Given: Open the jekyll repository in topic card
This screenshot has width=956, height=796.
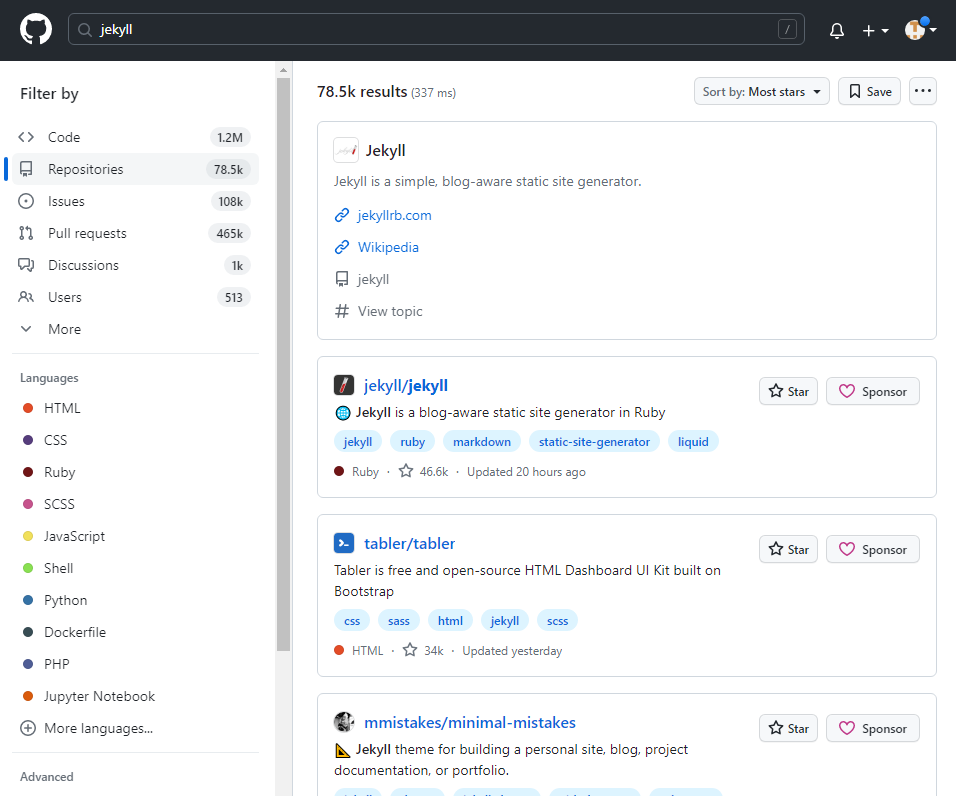Looking at the screenshot, I should click(x=373, y=279).
